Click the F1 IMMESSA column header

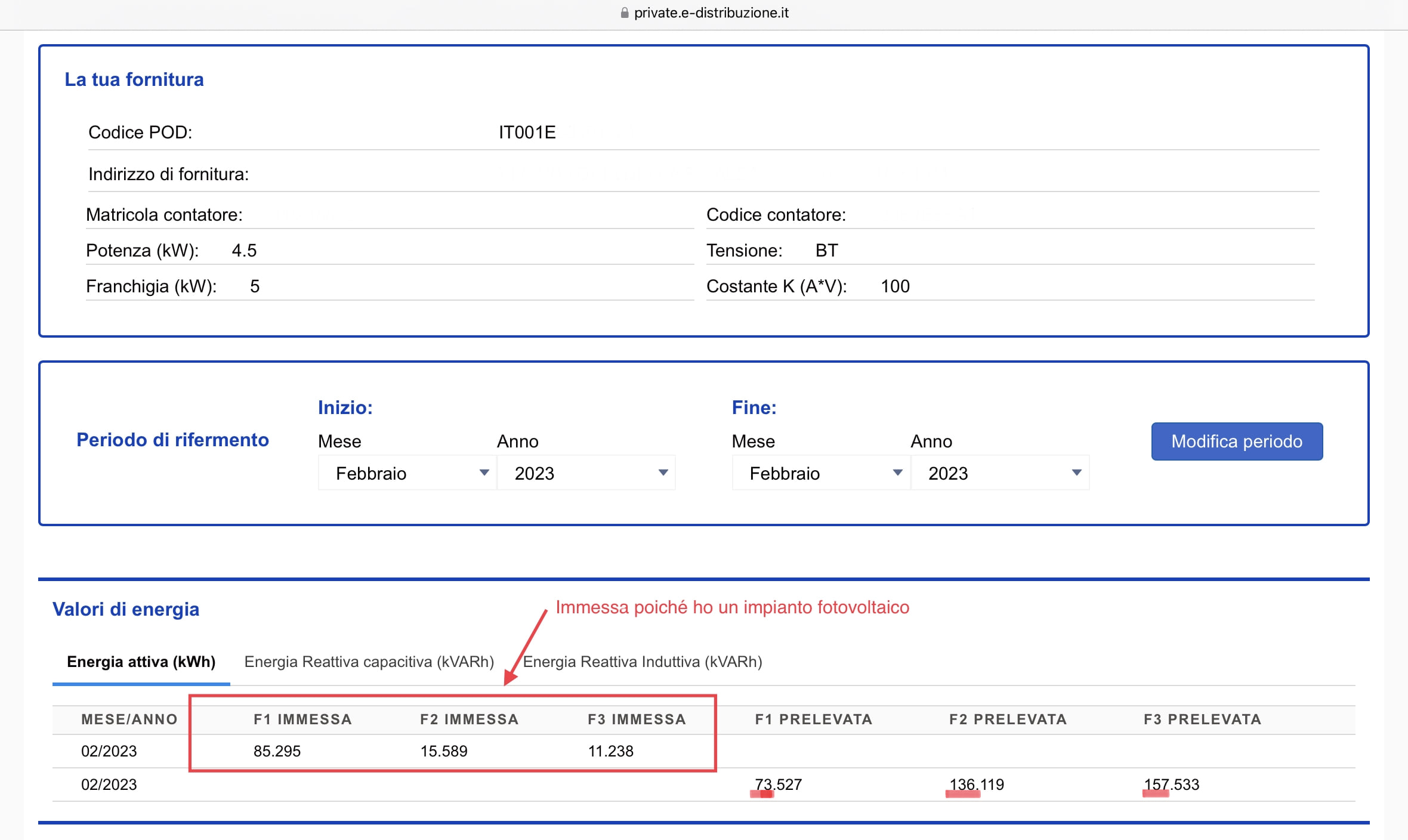click(302, 719)
